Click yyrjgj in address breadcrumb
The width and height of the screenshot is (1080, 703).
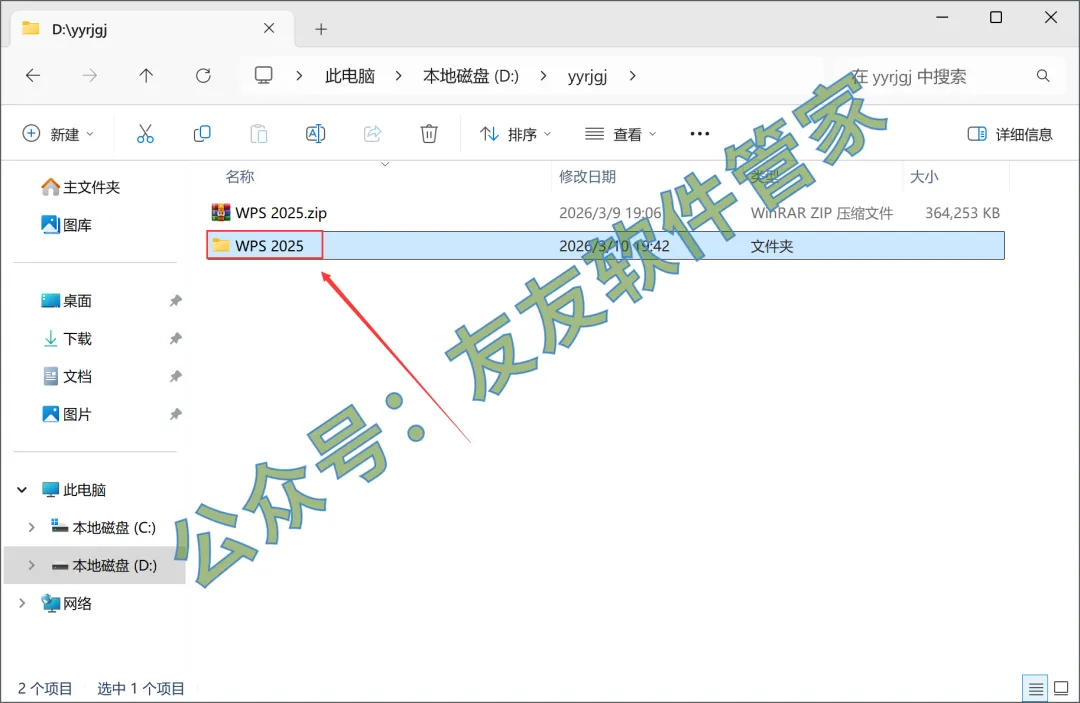pyautogui.click(x=588, y=76)
